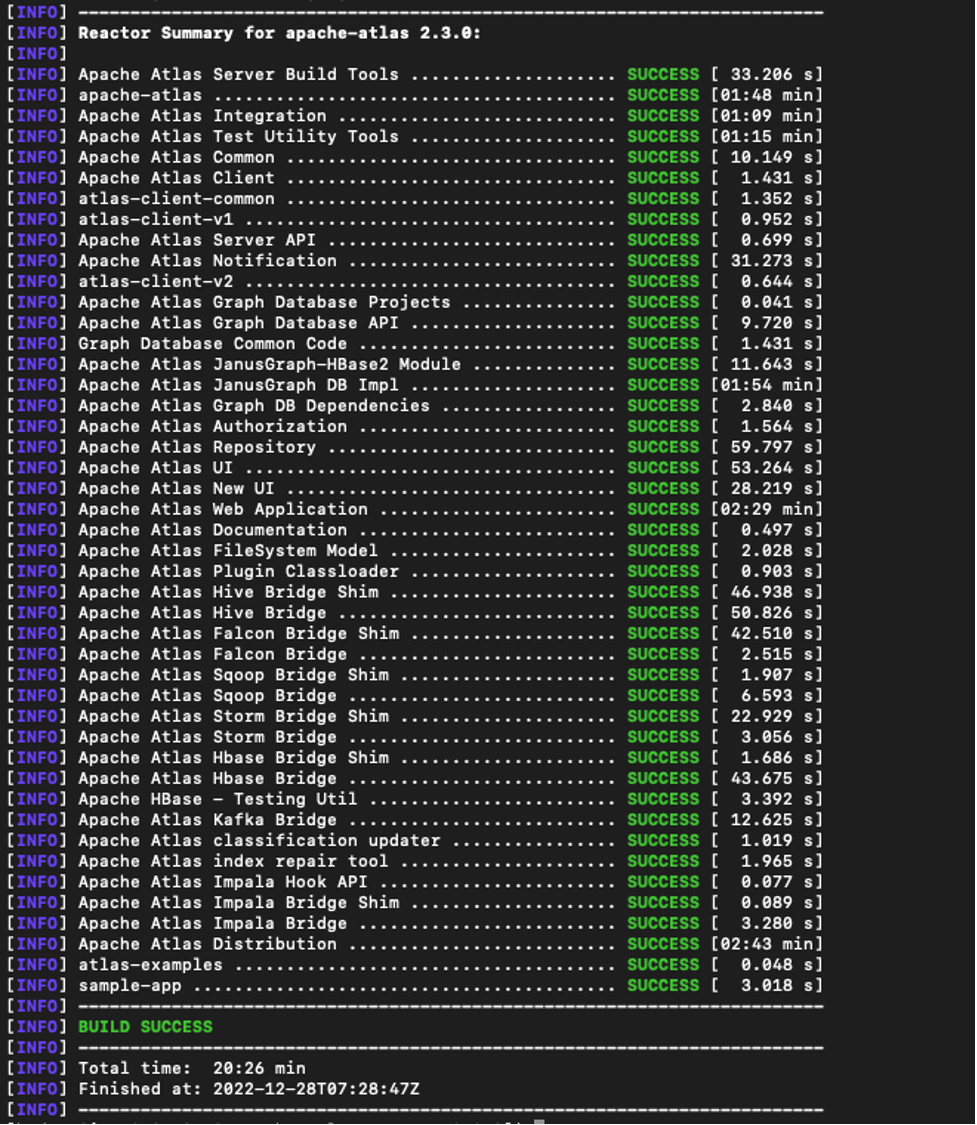Select 'Apache HBase - Testing Util' text
Screen dimensions: 977x1125
tap(217, 799)
